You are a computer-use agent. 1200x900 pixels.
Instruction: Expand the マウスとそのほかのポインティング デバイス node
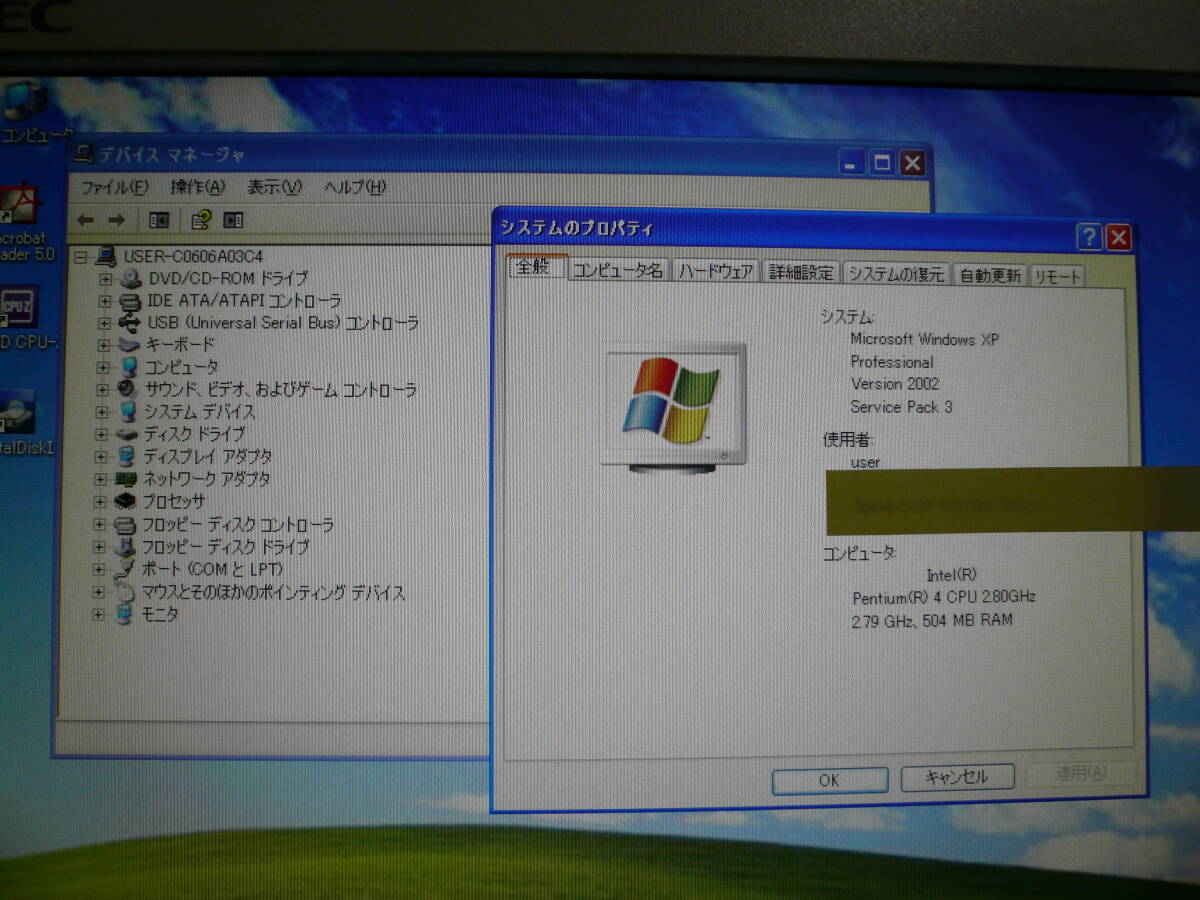(99, 592)
